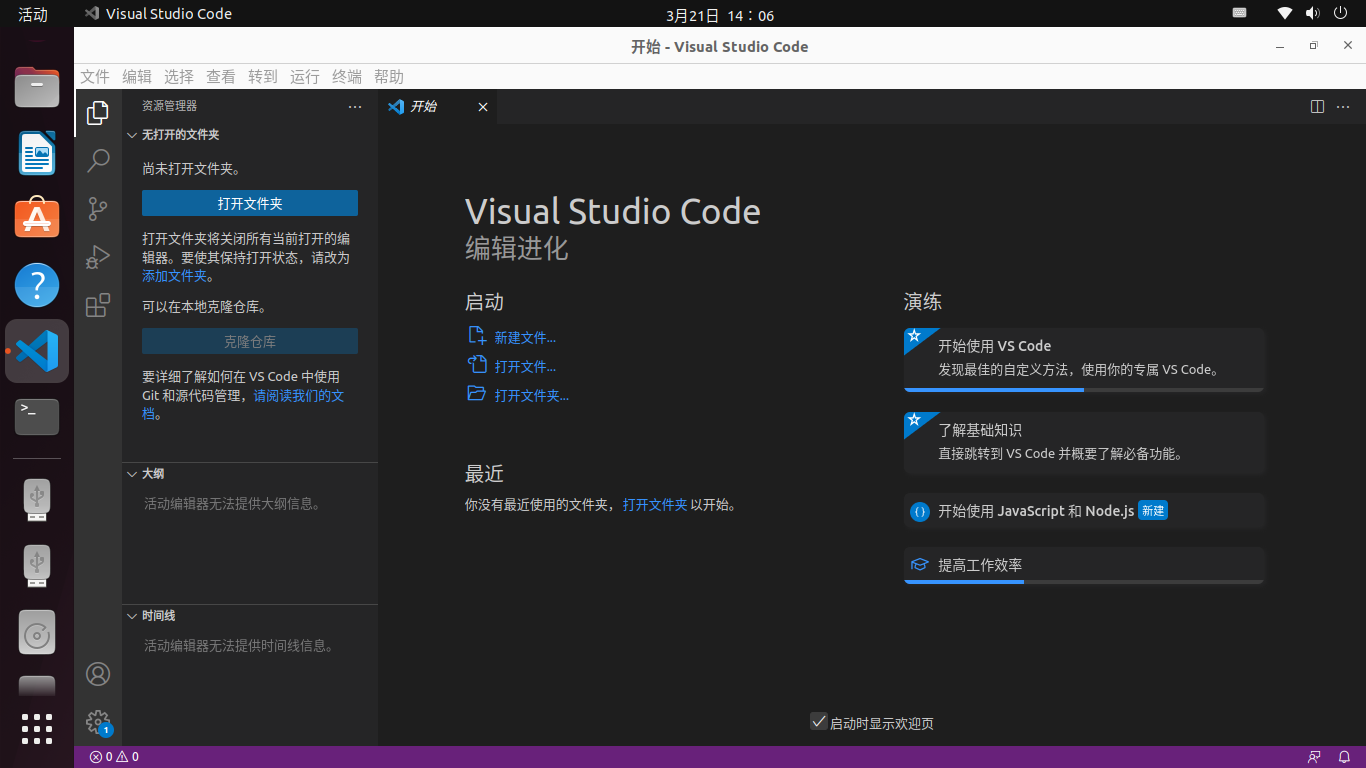The width and height of the screenshot is (1366, 768).
Task: Open the 帮助 menu
Action: coord(389,77)
